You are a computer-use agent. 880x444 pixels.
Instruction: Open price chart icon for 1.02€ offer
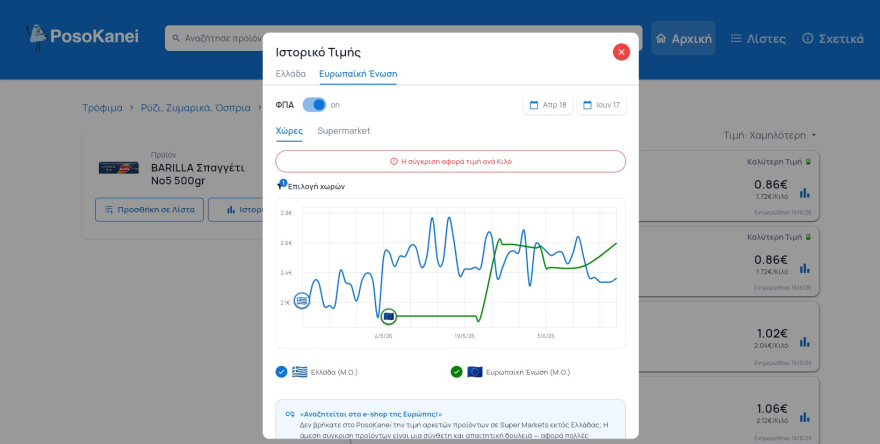coord(805,342)
